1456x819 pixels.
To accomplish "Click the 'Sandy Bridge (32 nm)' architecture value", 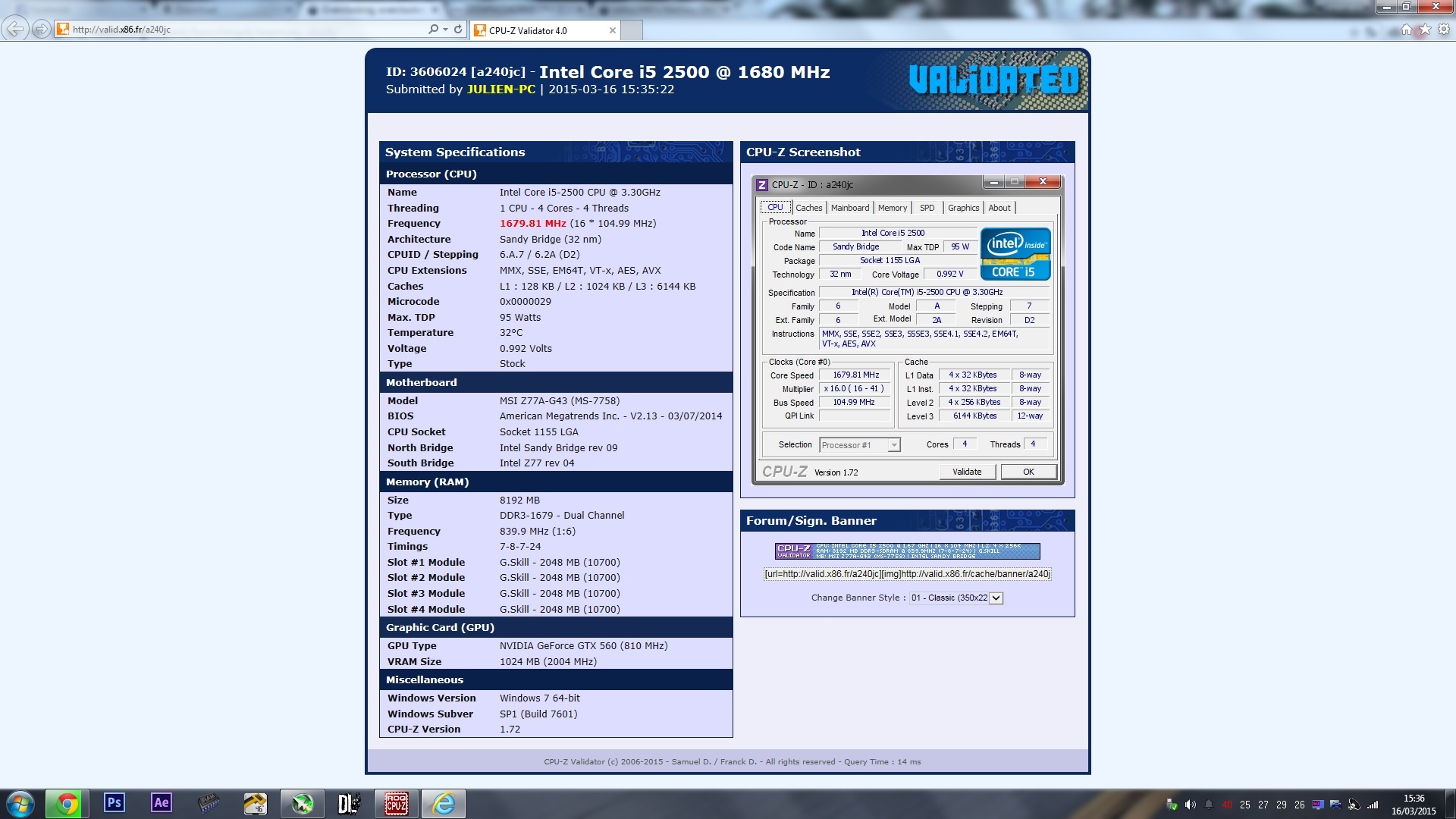I will pyautogui.click(x=550, y=240).
